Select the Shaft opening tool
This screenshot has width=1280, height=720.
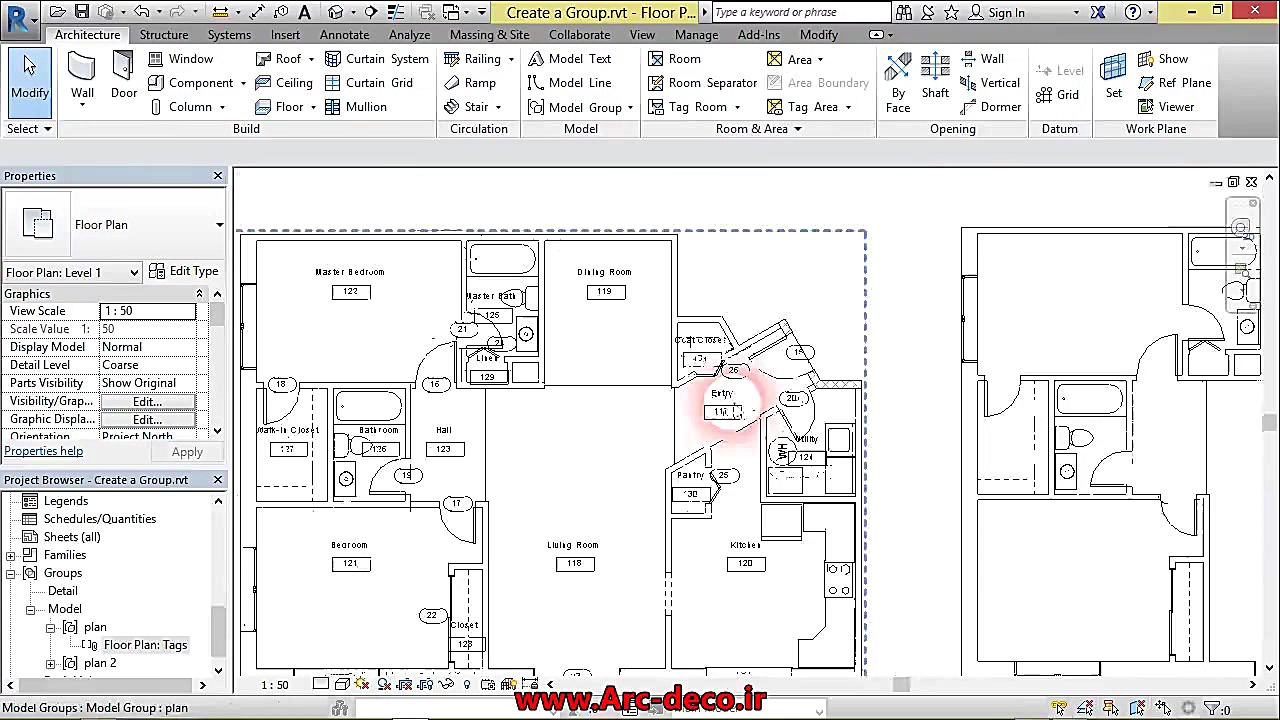(x=935, y=76)
